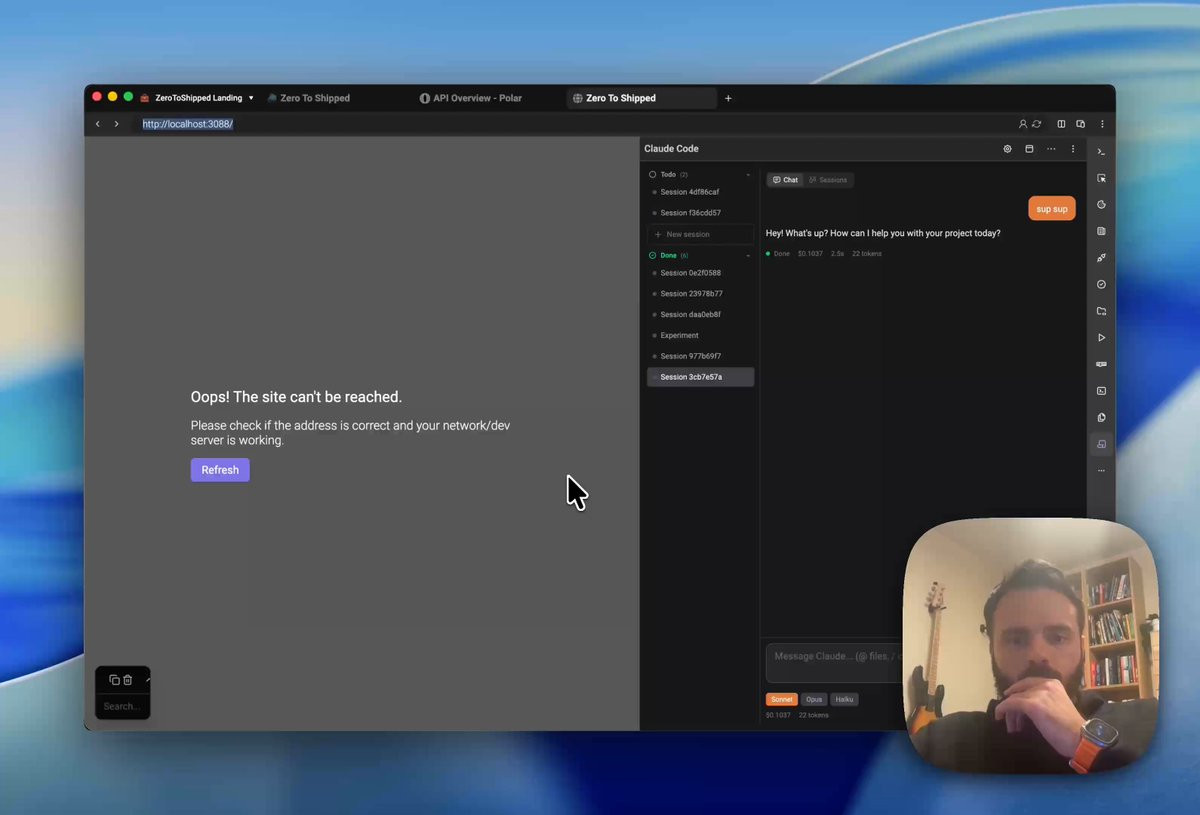This screenshot has height=815, width=1200.
Task: Open the keyboard icon in right sidebar
Action: [1101, 364]
